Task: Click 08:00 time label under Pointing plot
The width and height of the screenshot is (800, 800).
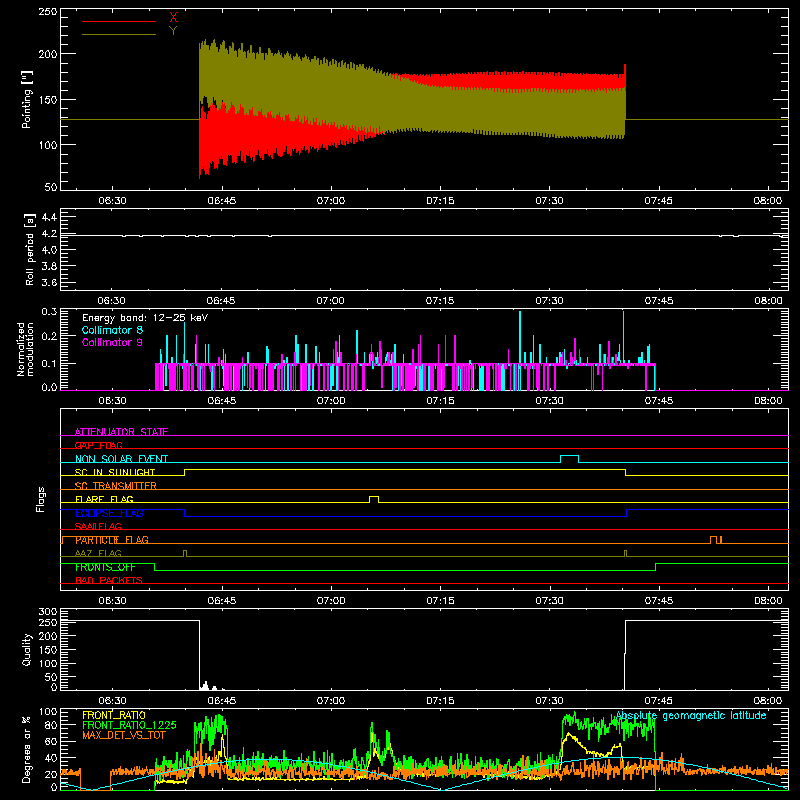Action: (768, 201)
